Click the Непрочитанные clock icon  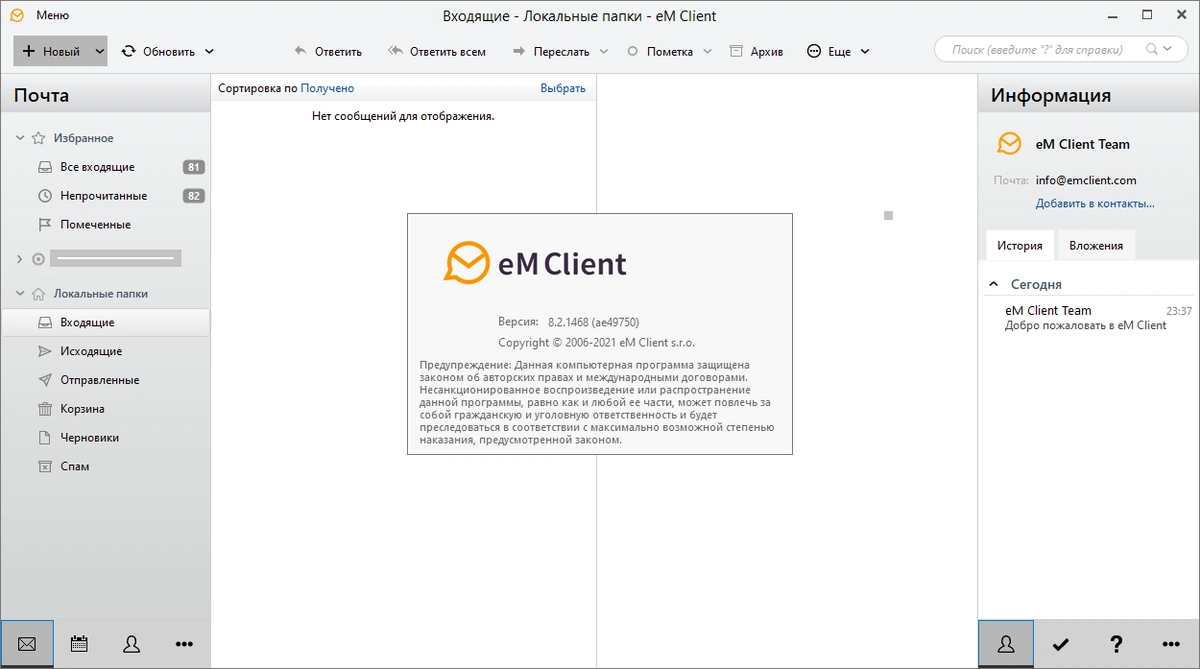(44, 196)
